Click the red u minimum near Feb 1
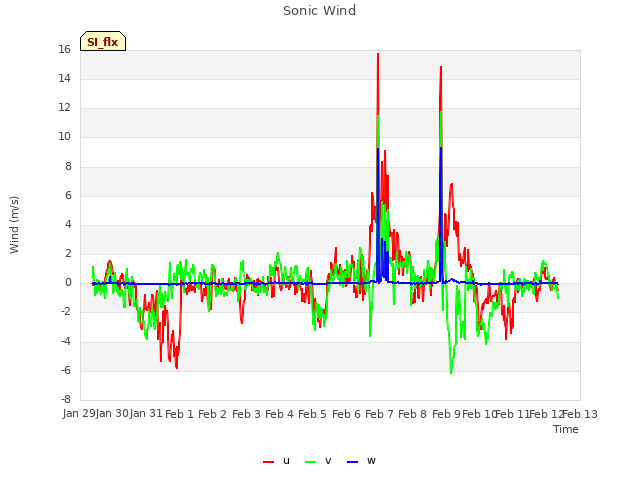 [176, 367]
